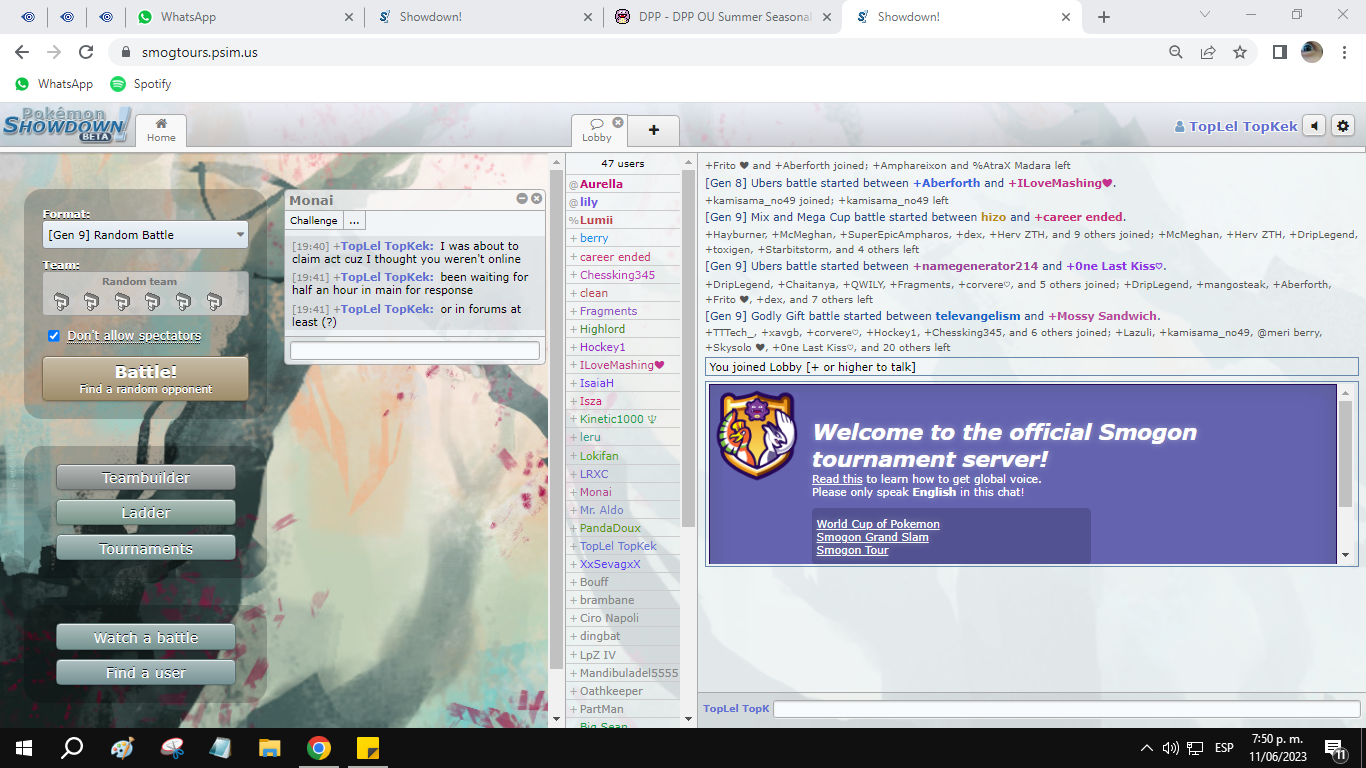The height and width of the screenshot is (768, 1366).
Task: Open World Cup of Pokemon link
Action: click(x=878, y=524)
